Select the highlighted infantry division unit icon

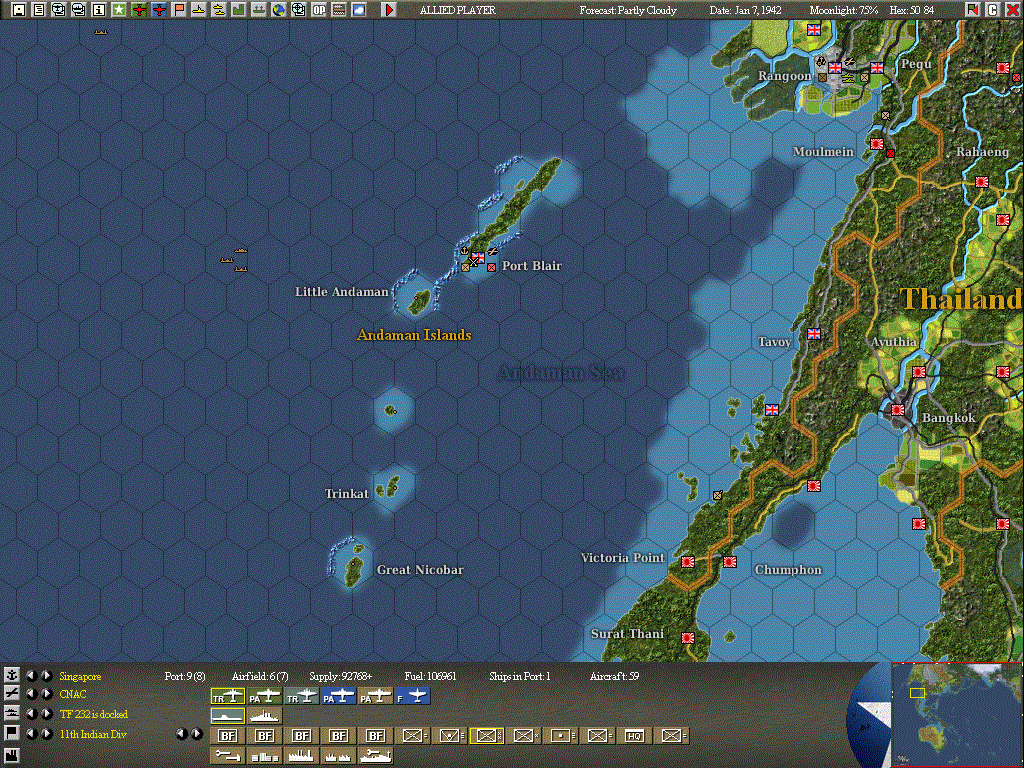(487, 736)
